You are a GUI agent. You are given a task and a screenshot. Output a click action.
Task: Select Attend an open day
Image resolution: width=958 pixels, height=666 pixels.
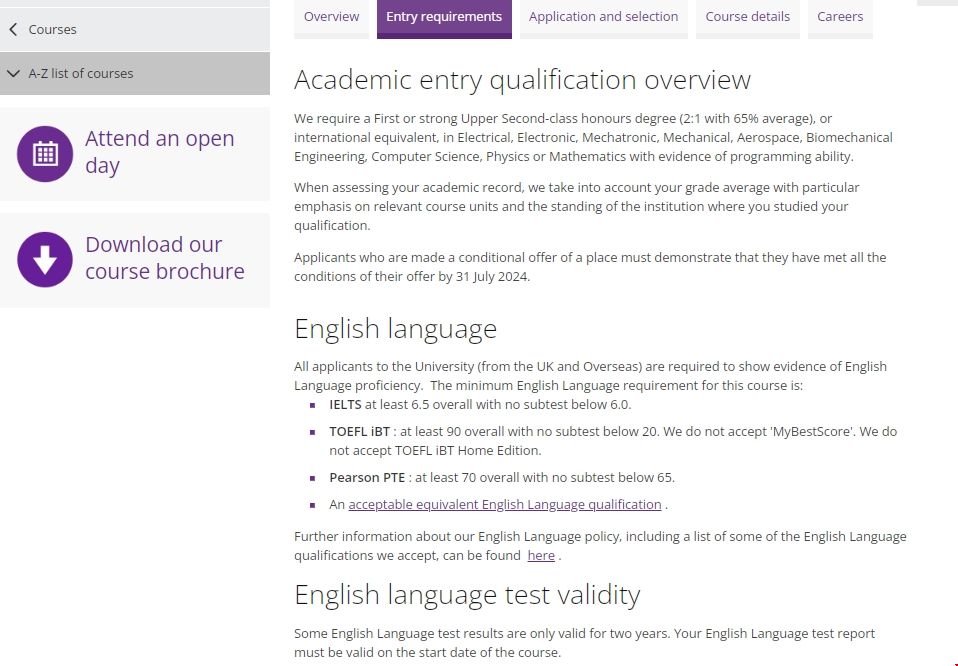click(160, 152)
